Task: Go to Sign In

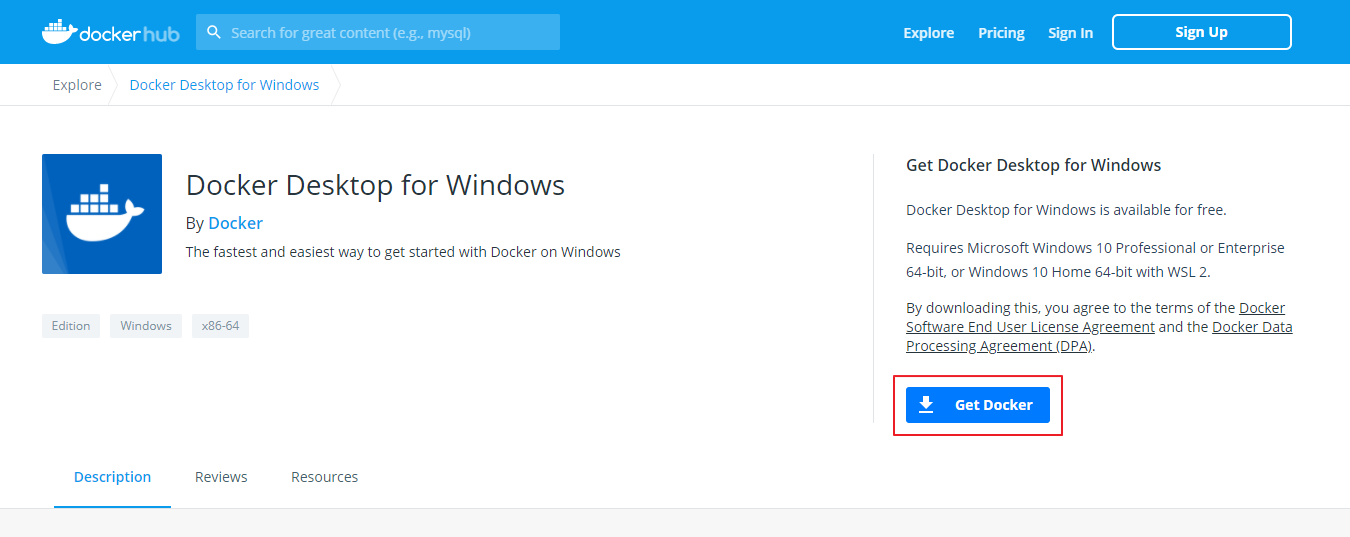Action: [1070, 33]
